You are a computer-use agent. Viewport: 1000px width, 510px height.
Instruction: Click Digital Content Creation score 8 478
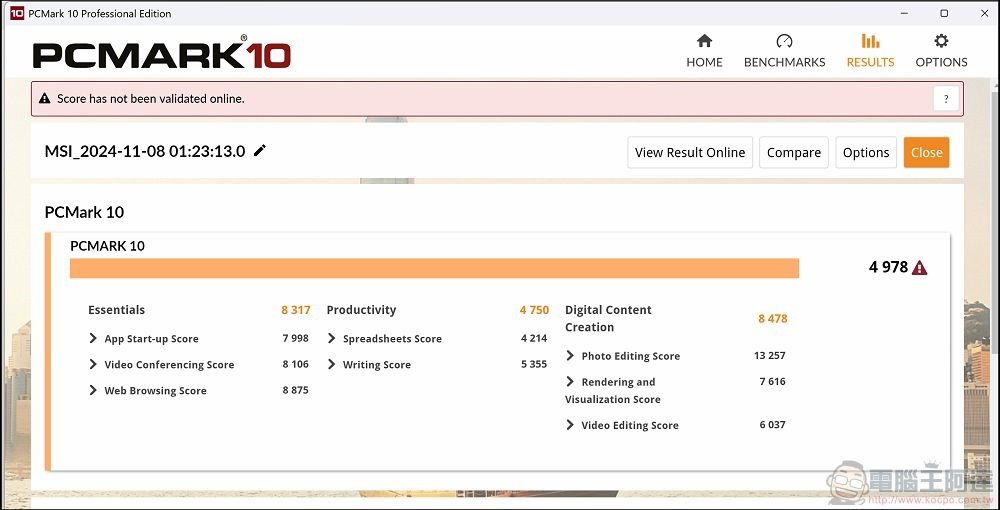point(773,318)
